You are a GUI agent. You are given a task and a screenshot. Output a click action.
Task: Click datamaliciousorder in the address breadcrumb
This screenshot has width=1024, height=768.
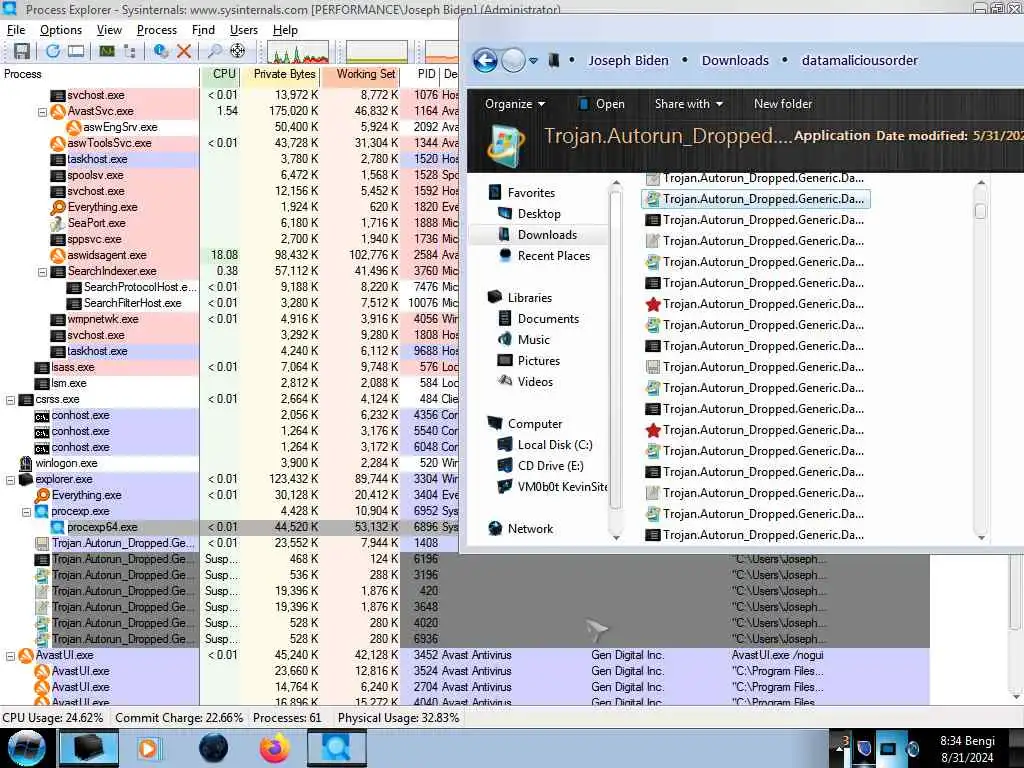pos(859,61)
